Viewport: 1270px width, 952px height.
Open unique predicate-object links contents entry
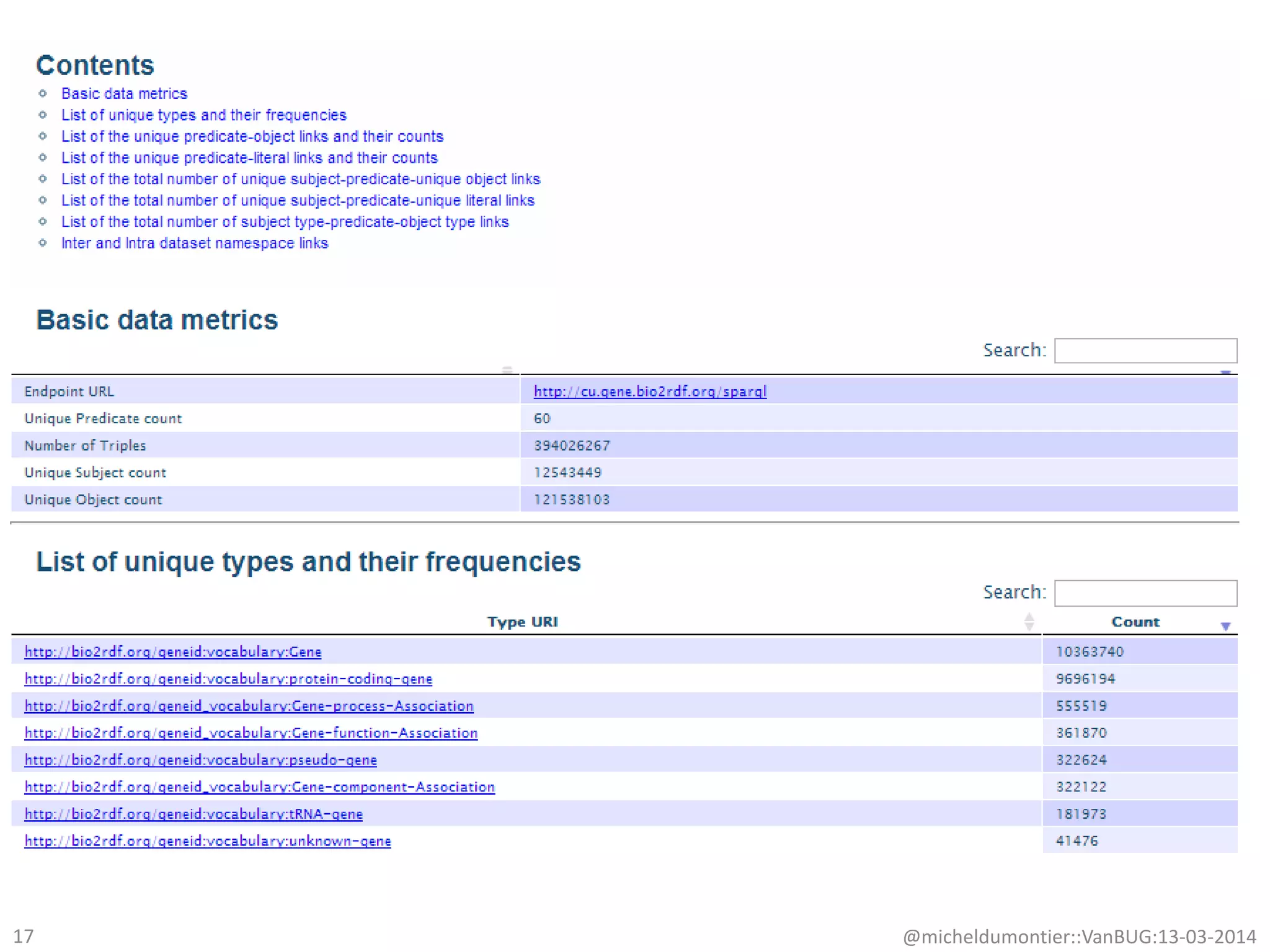point(252,136)
